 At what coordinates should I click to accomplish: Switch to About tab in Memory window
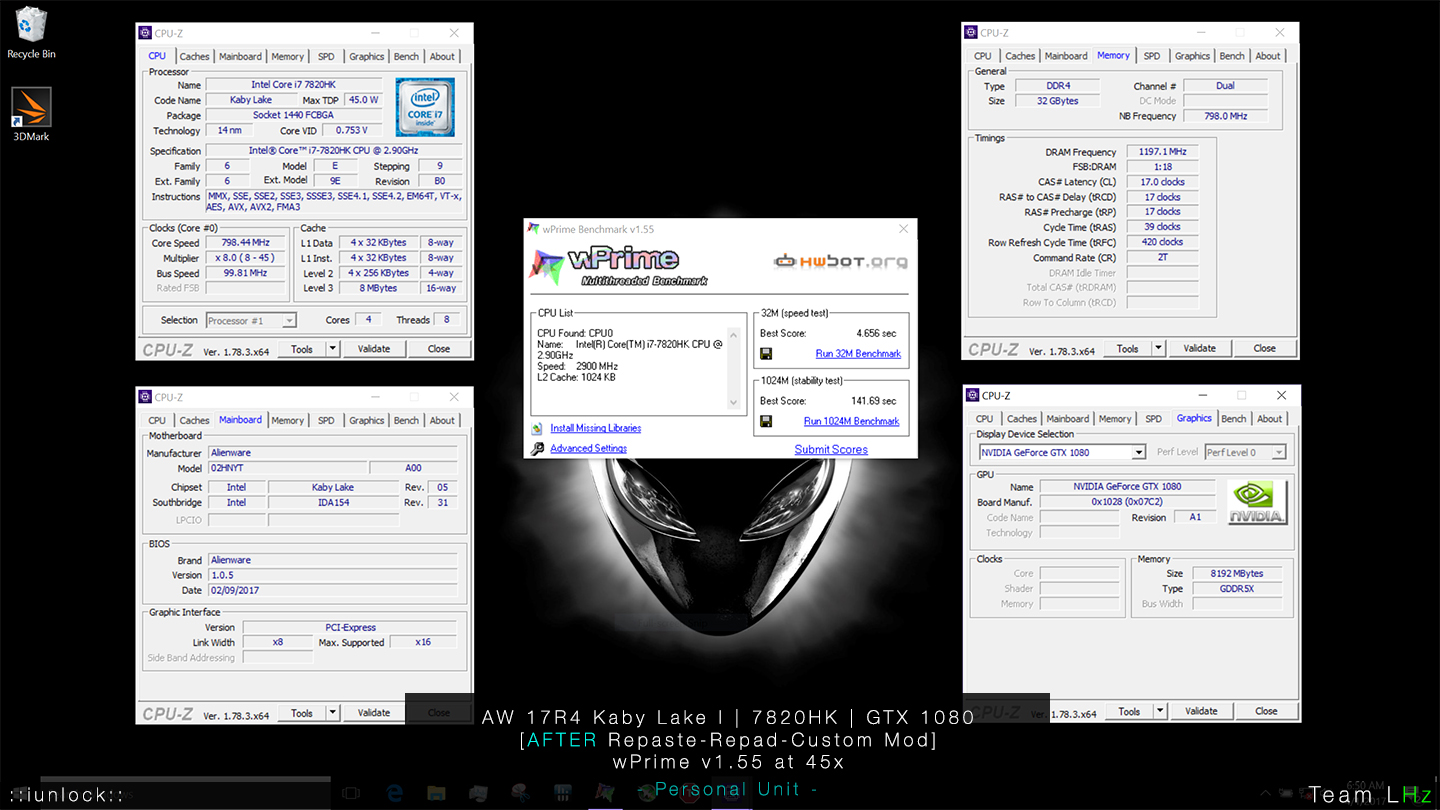coord(1268,56)
